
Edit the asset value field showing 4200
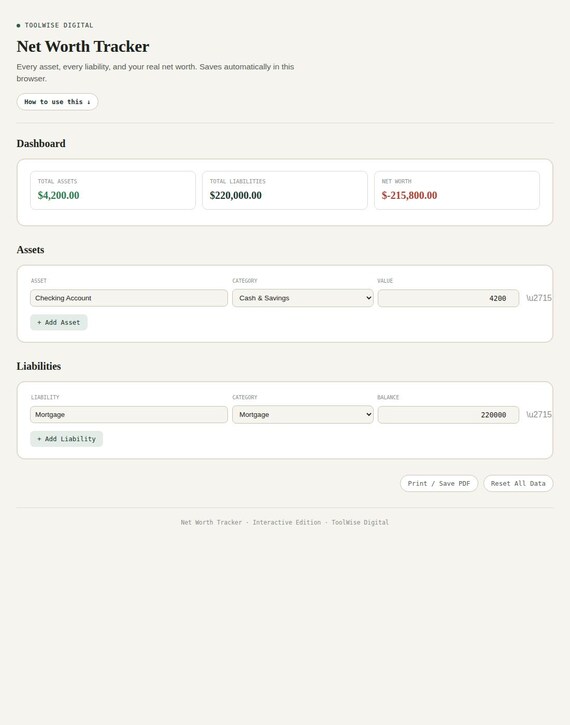pyautogui.click(x=448, y=298)
